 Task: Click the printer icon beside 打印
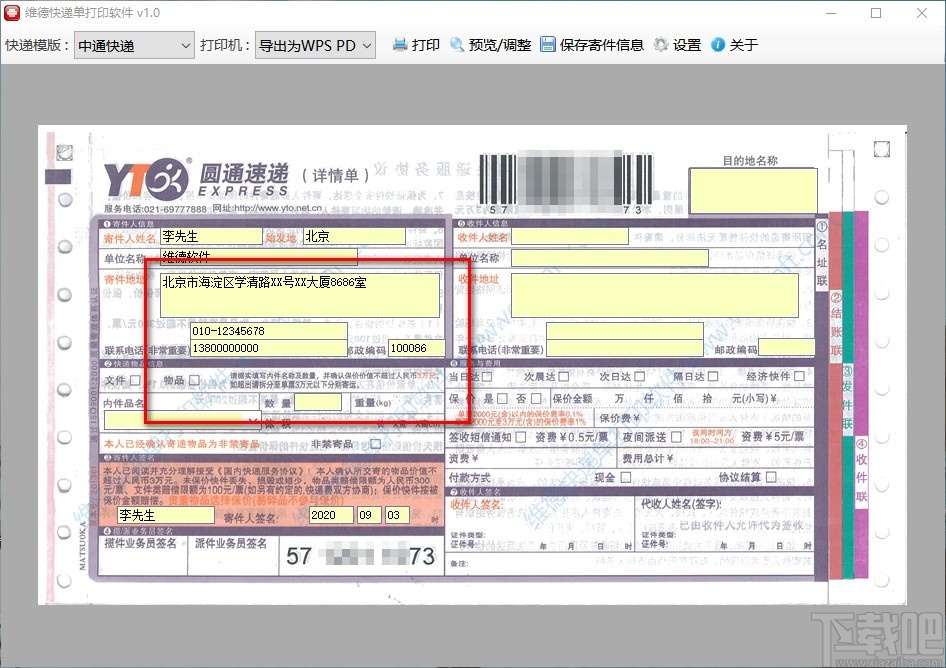[x=398, y=44]
